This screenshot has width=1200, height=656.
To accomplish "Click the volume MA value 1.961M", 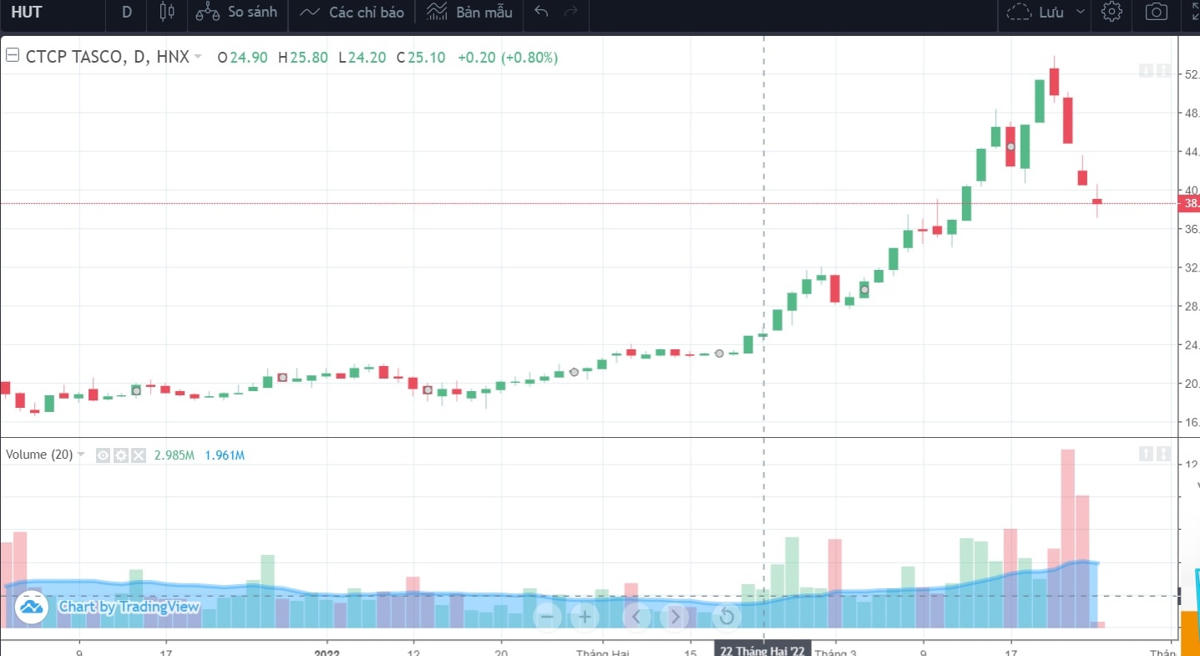I will 225,455.
